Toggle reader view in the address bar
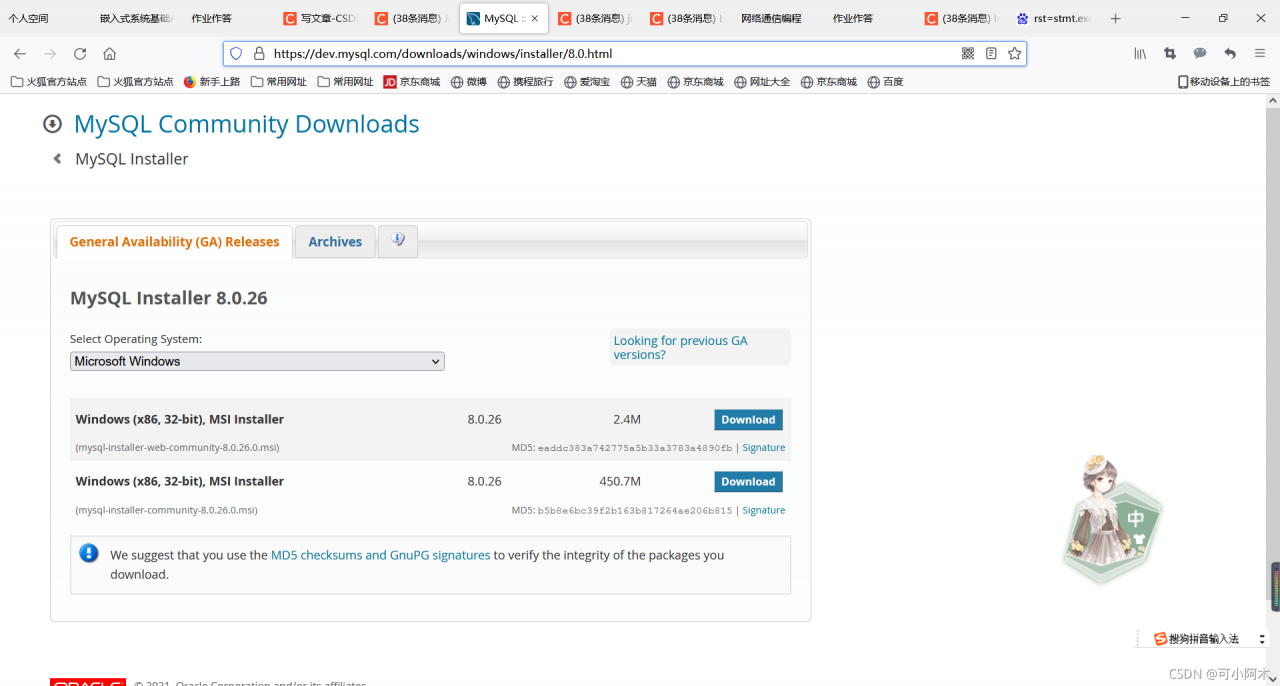The image size is (1280, 686). (991, 54)
